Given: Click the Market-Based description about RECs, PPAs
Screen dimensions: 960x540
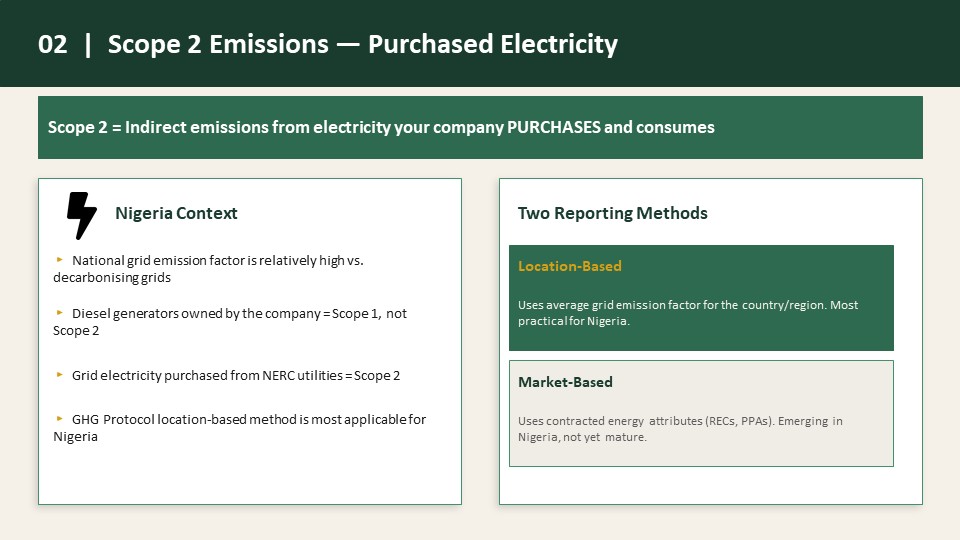Looking at the screenshot, I should point(680,429).
